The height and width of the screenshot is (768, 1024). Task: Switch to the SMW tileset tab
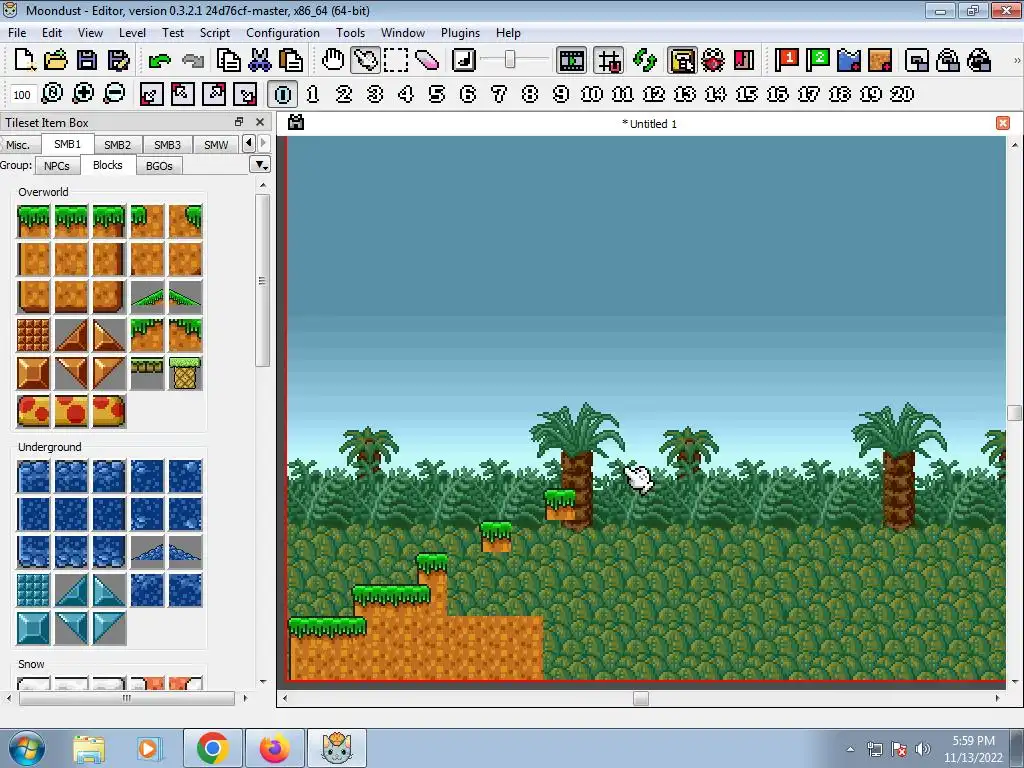click(x=216, y=145)
